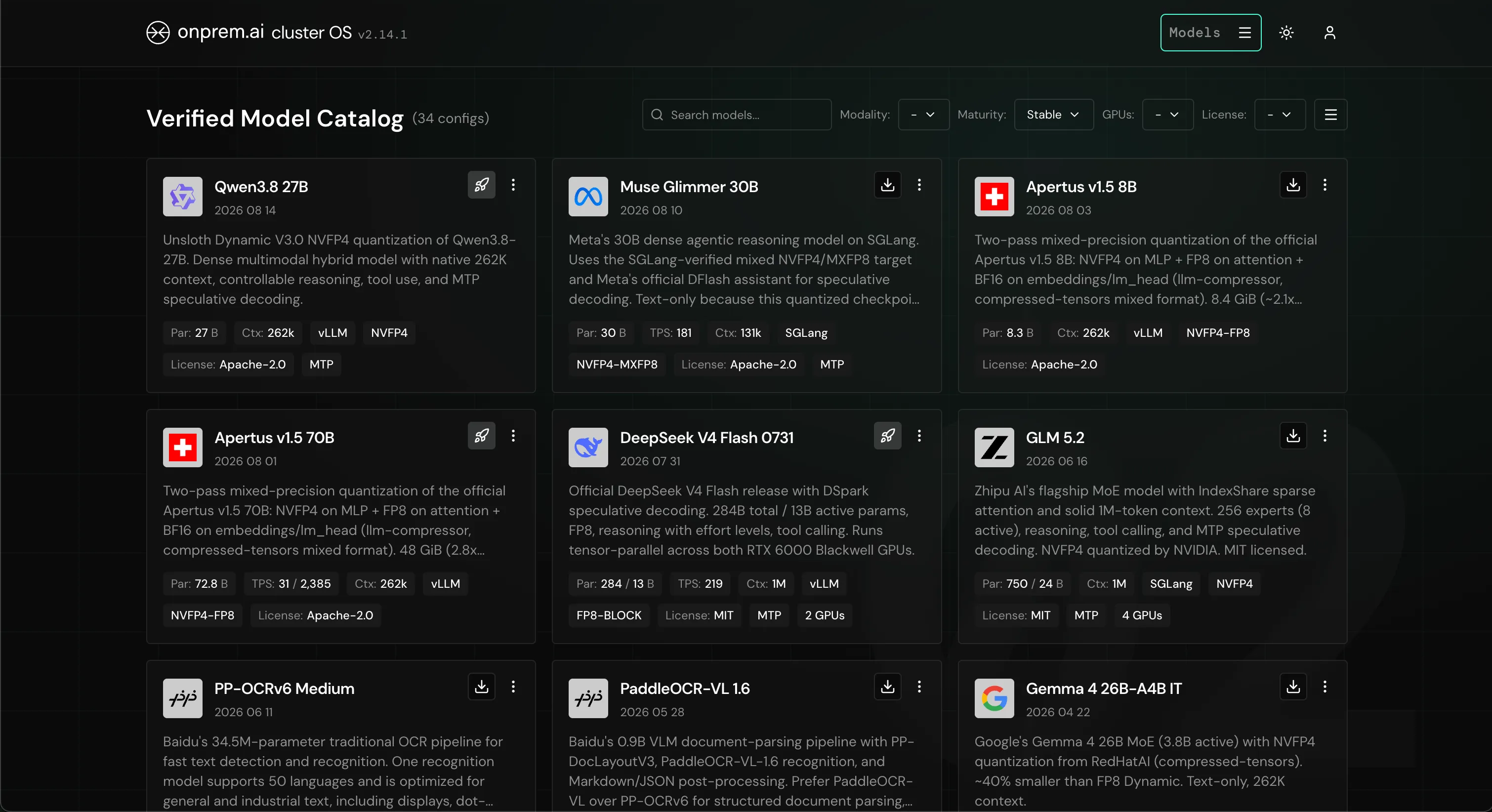Open the user account profile icon
The width and height of the screenshot is (1492, 812).
(x=1330, y=33)
